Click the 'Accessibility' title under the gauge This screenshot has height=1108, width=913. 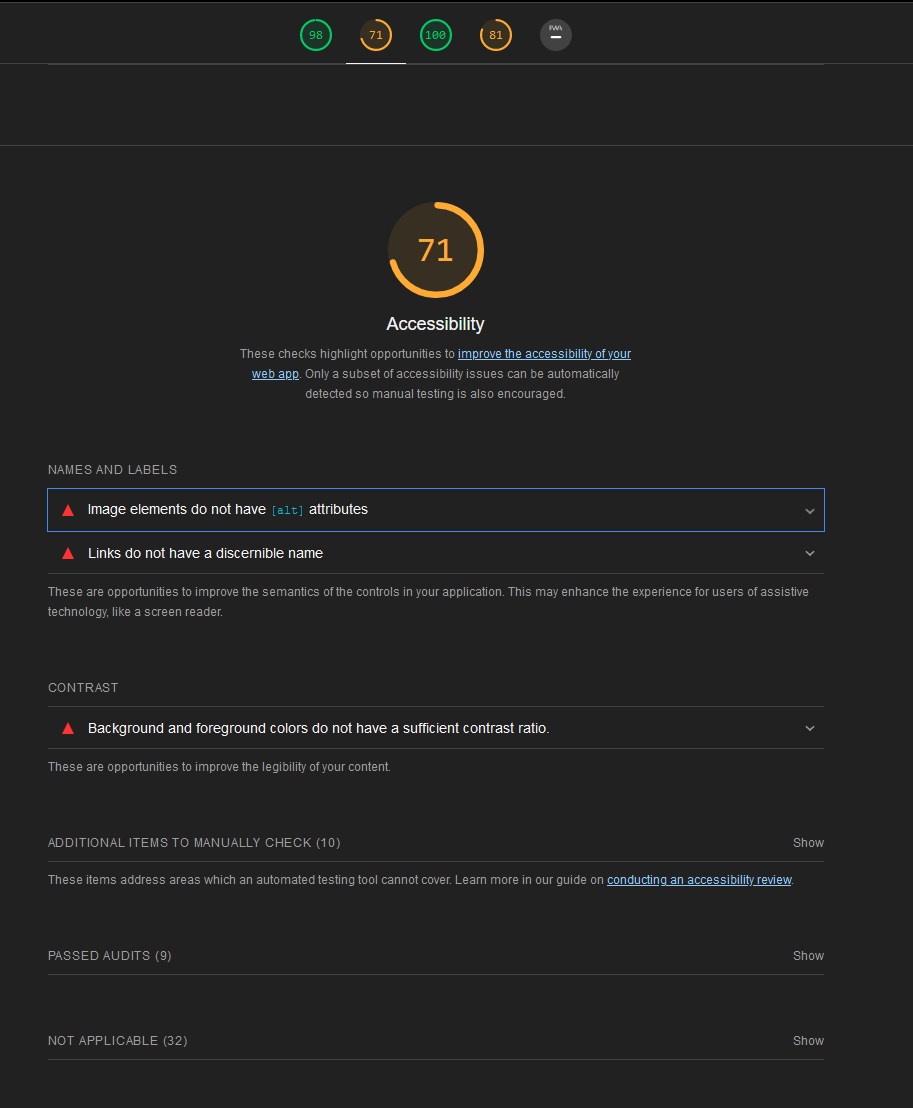[435, 324]
